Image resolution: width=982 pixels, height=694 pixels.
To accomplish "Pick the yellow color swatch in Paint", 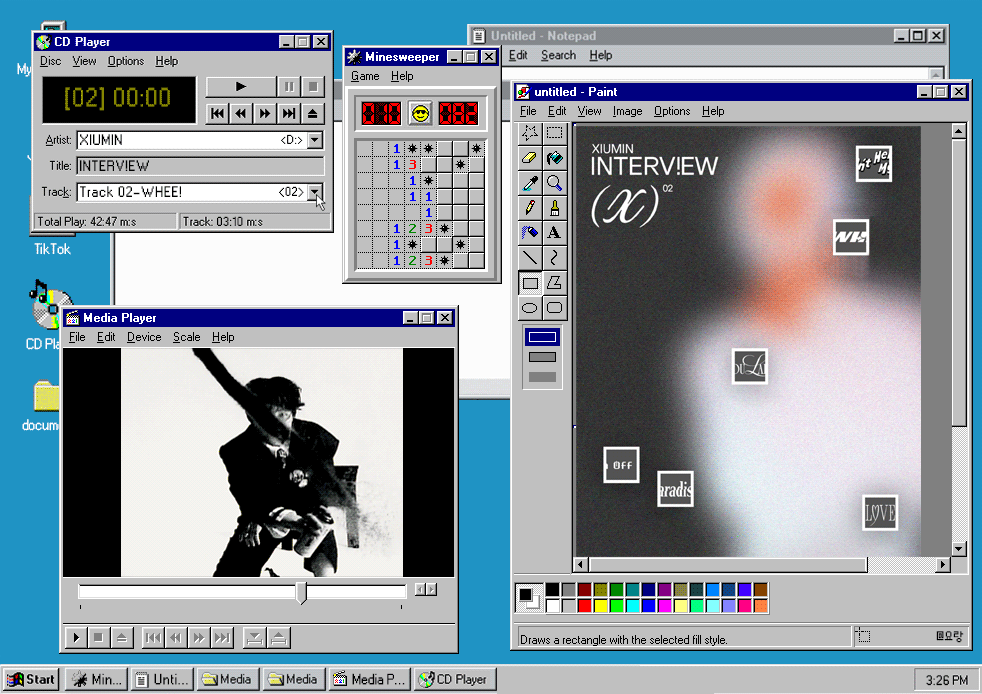I will (601, 606).
